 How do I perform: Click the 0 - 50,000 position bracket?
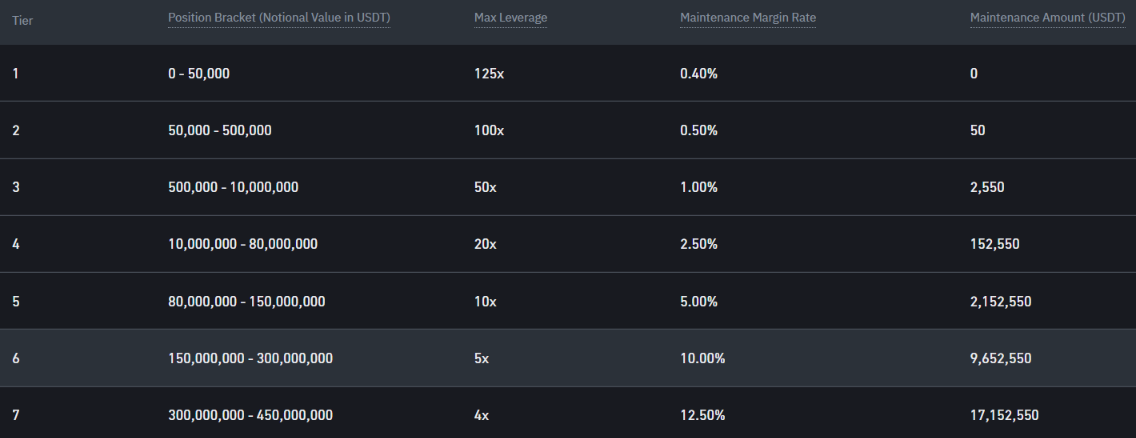[198, 73]
